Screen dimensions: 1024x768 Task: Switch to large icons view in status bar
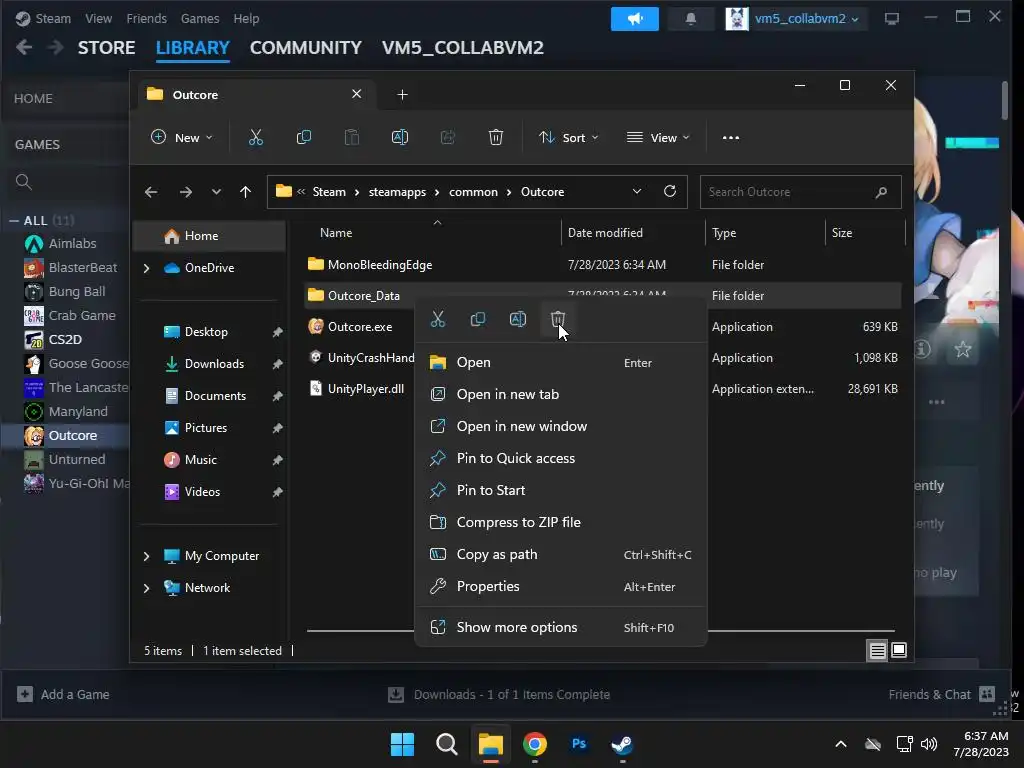coord(899,650)
